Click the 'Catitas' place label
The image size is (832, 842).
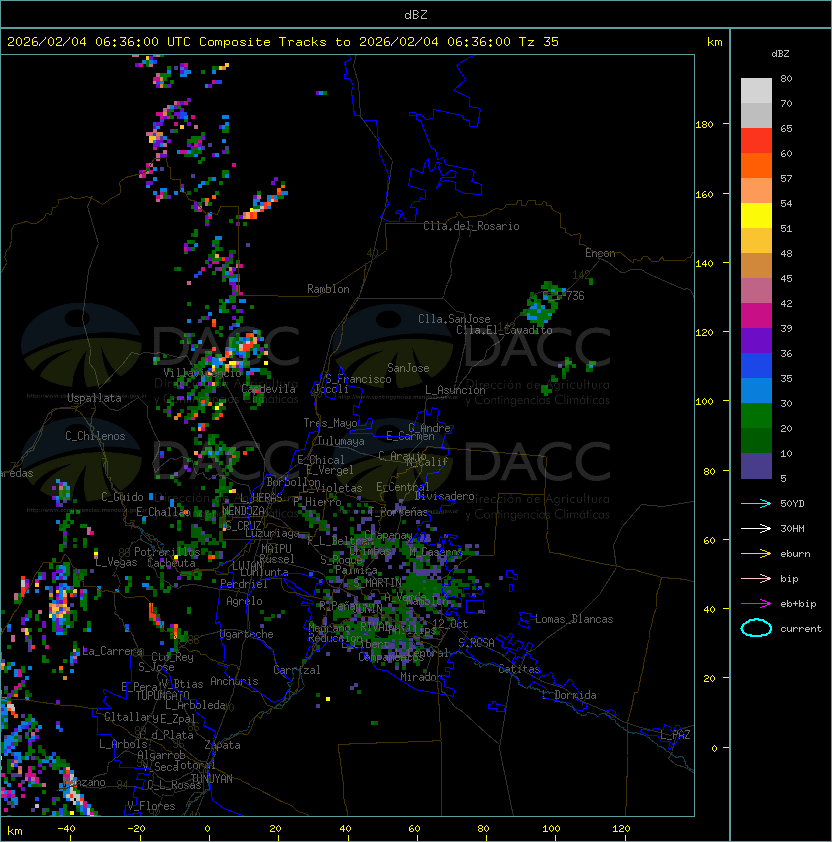click(x=519, y=669)
